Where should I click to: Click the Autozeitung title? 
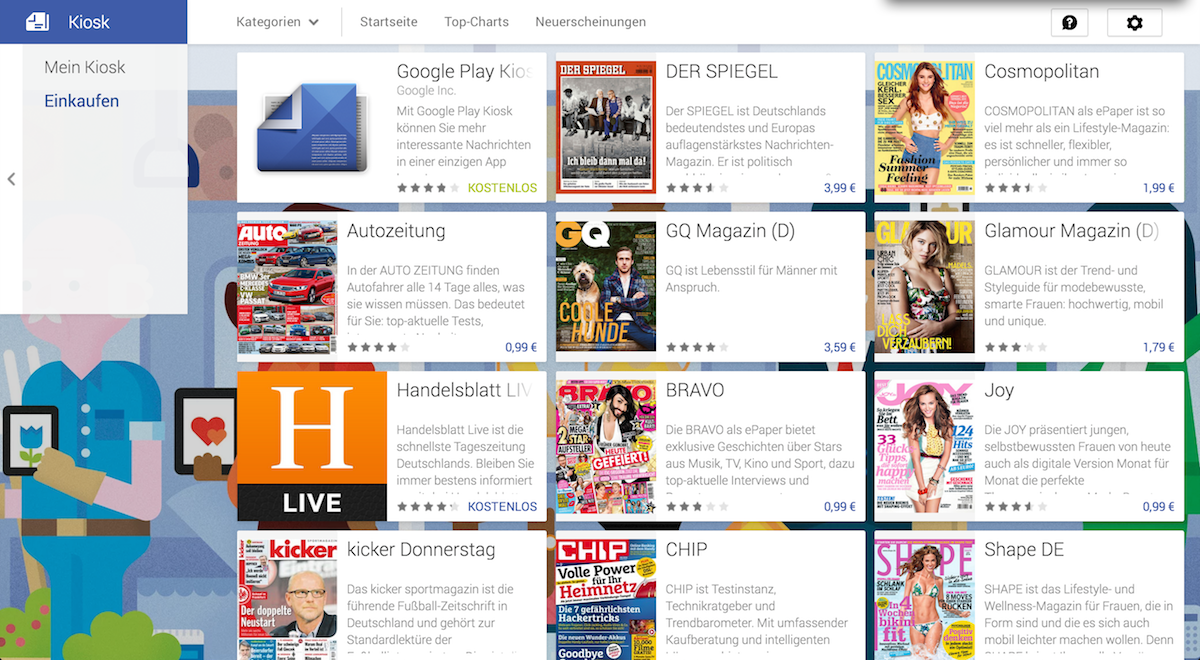pyautogui.click(x=396, y=231)
